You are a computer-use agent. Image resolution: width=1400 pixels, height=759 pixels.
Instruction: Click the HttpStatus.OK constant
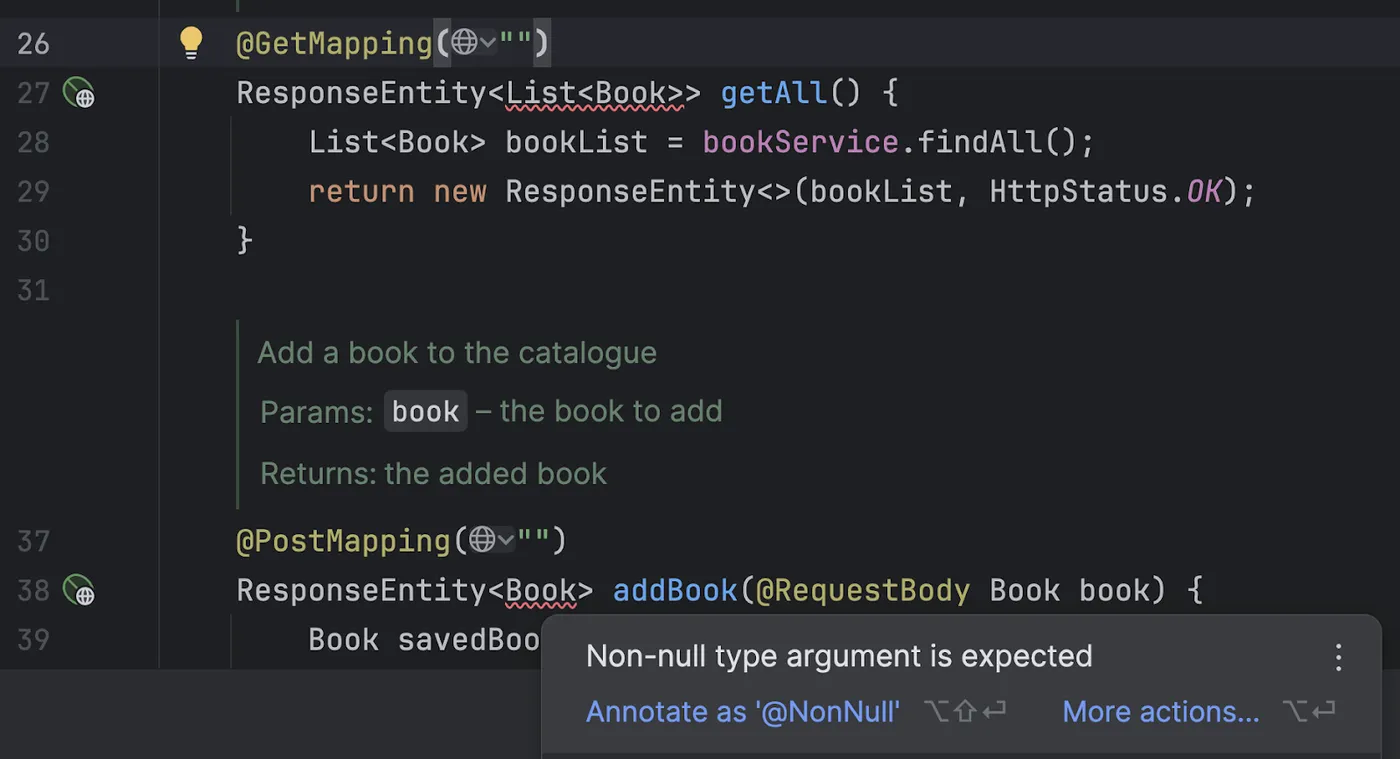tap(1205, 191)
